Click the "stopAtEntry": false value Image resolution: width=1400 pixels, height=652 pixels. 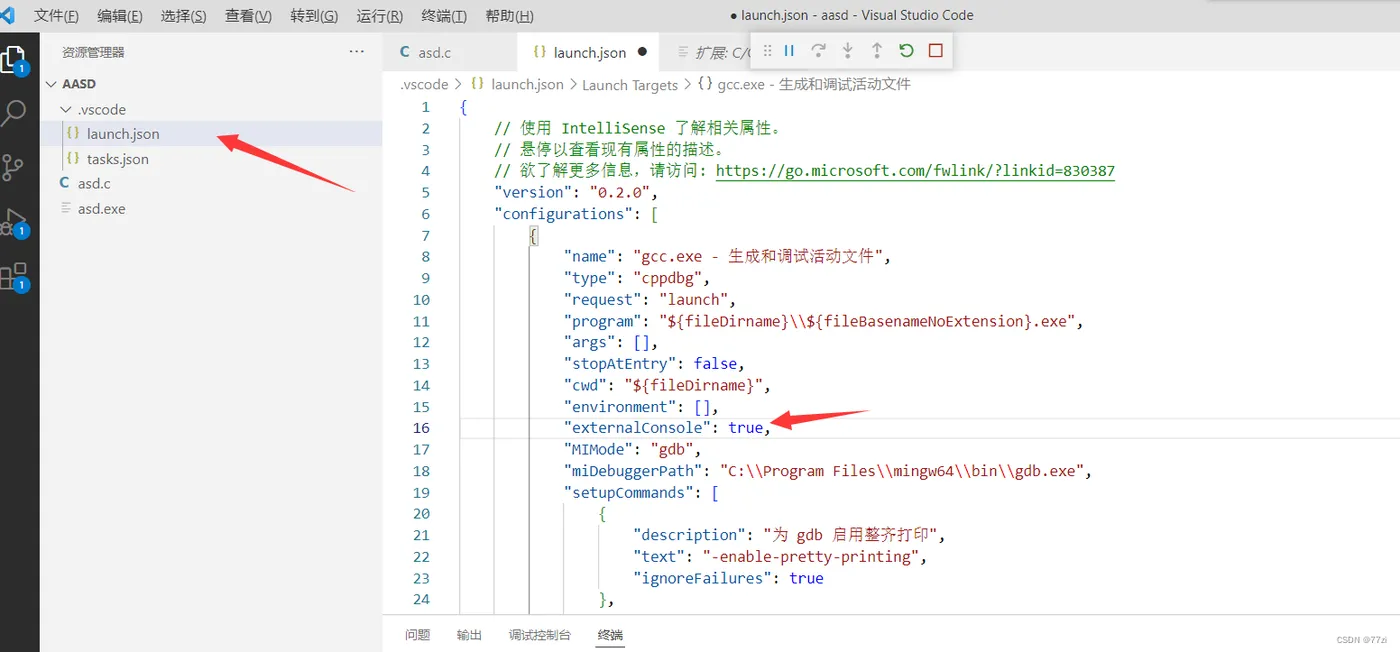coord(716,364)
